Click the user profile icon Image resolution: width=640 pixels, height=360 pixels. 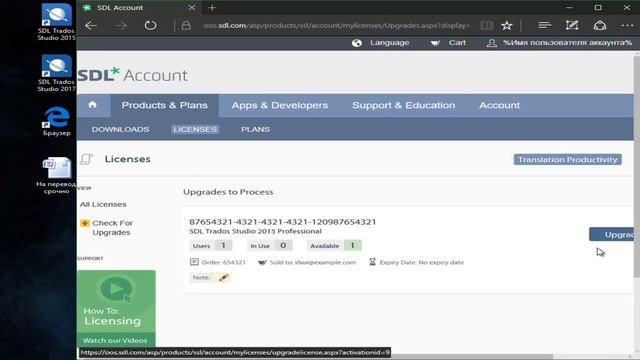click(x=492, y=43)
